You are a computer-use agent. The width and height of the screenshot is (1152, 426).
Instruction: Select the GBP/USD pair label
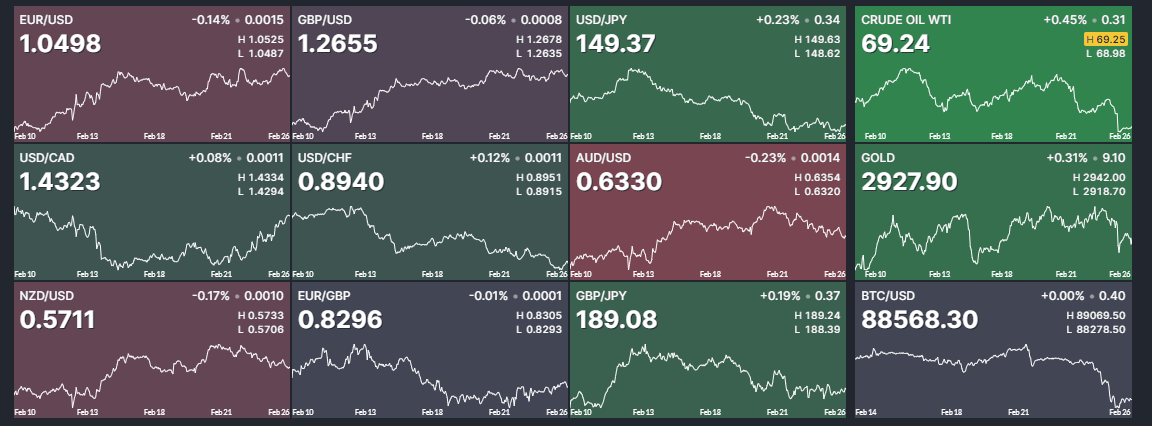pyautogui.click(x=324, y=20)
